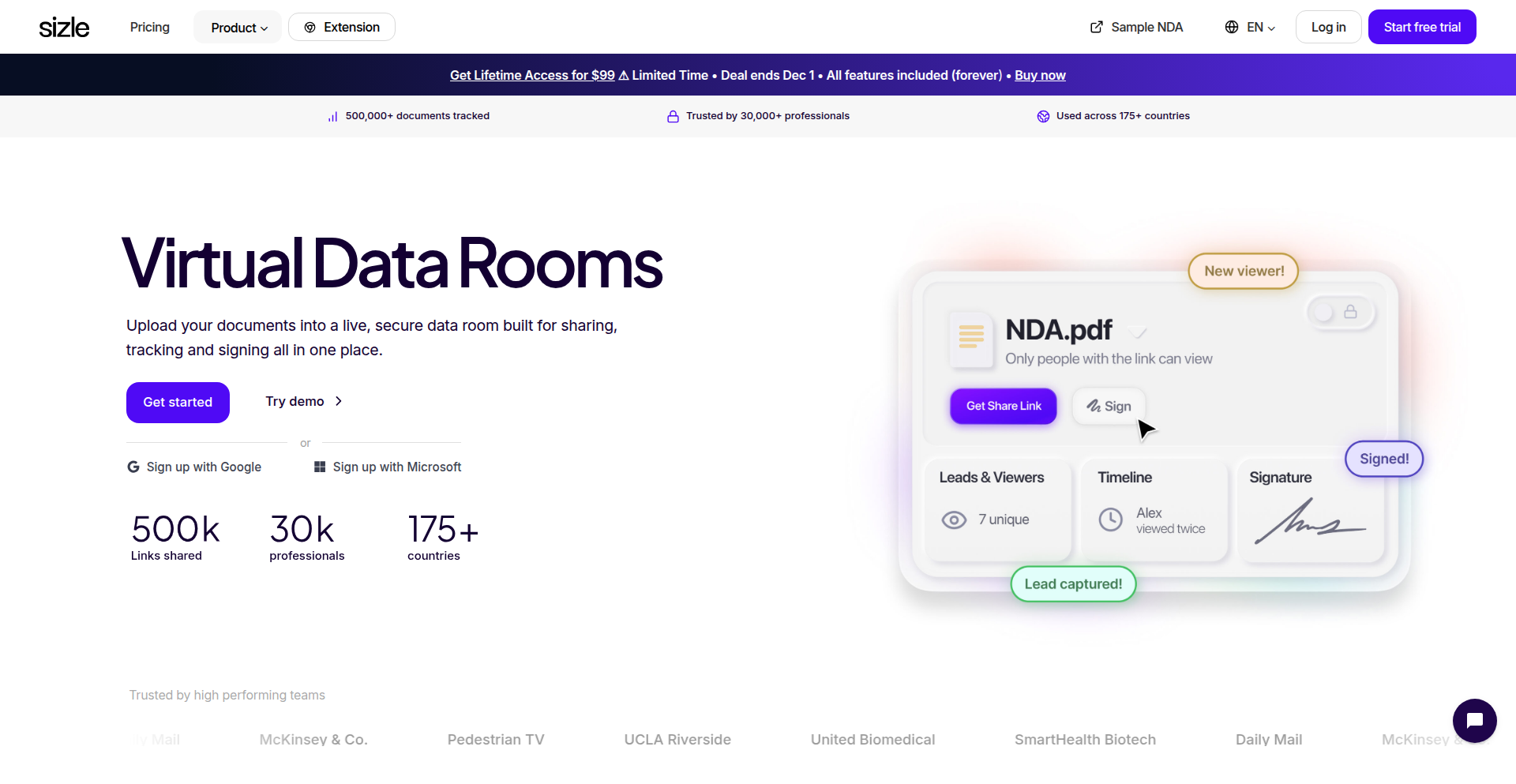Expand the chevron beside NDA.pdf
This screenshot has height=784, width=1516.
(x=1138, y=332)
